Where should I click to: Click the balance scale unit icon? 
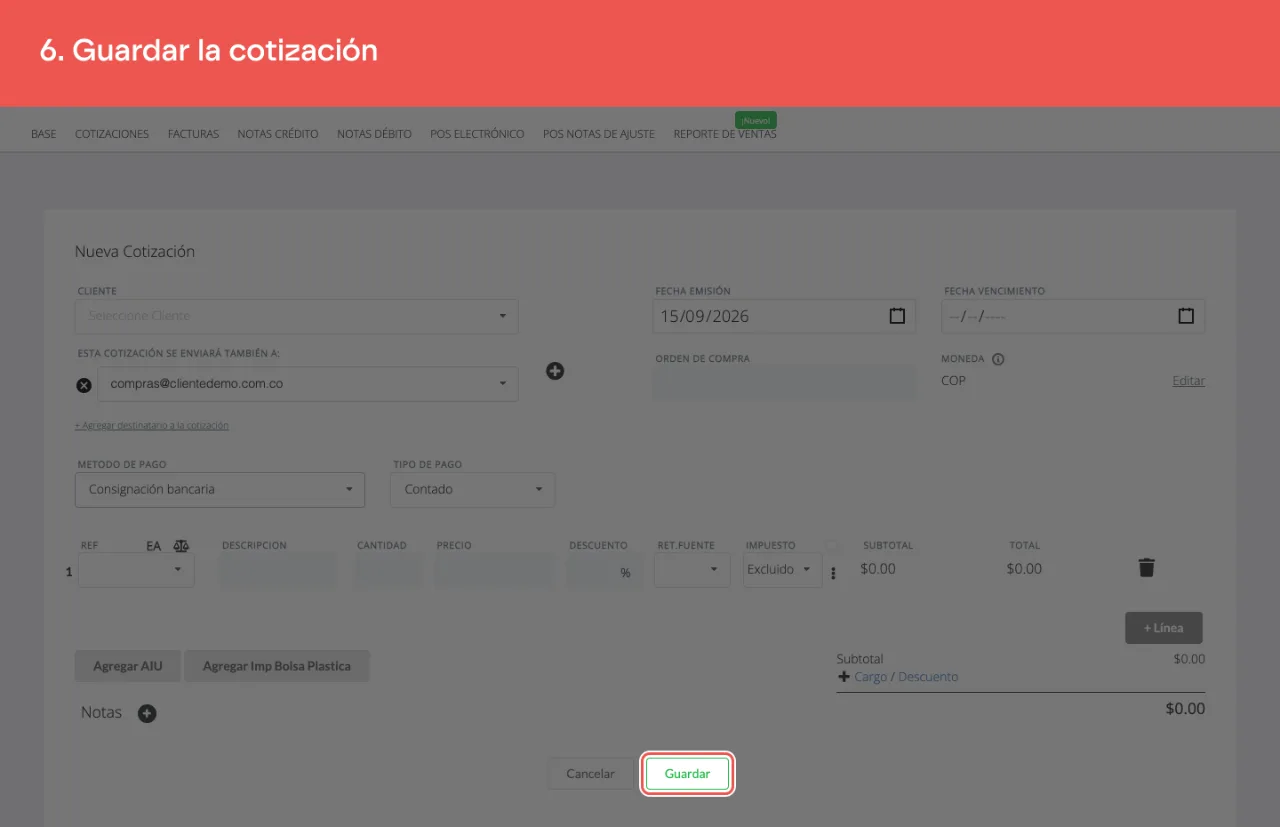[181, 546]
